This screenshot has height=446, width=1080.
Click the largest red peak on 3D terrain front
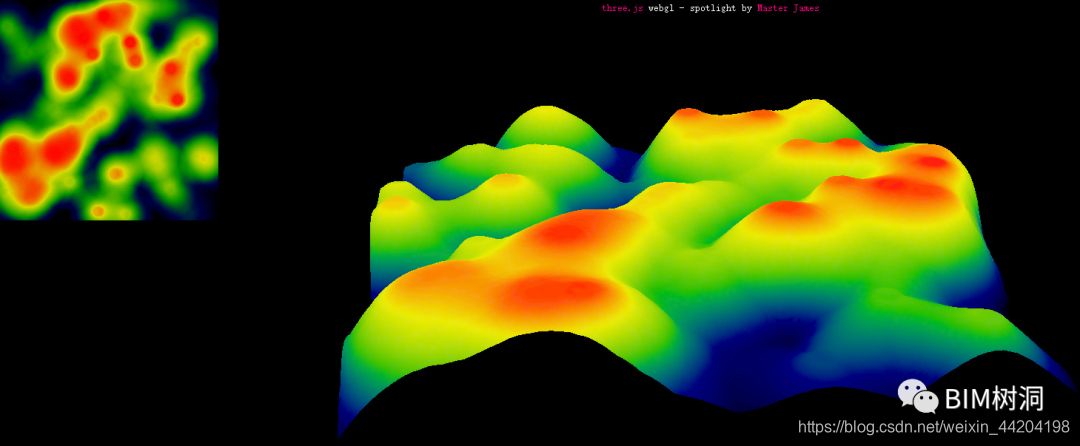pos(551,292)
